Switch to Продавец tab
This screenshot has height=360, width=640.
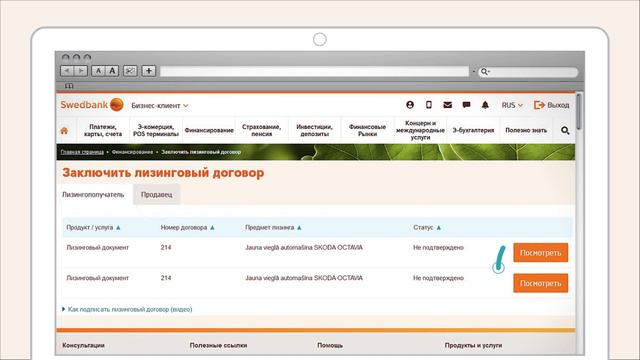pos(157,195)
